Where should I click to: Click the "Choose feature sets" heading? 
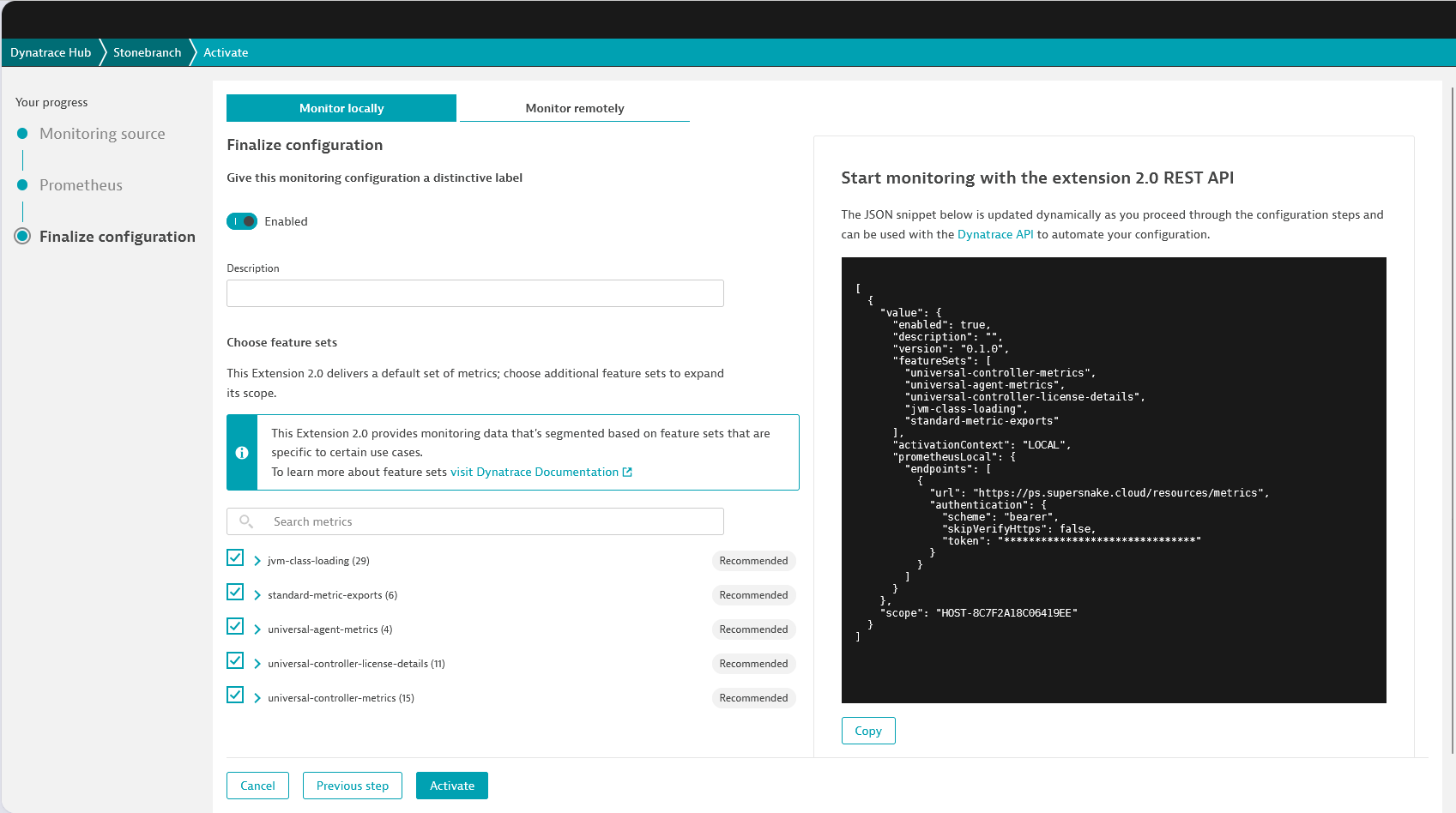tap(281, 342)
